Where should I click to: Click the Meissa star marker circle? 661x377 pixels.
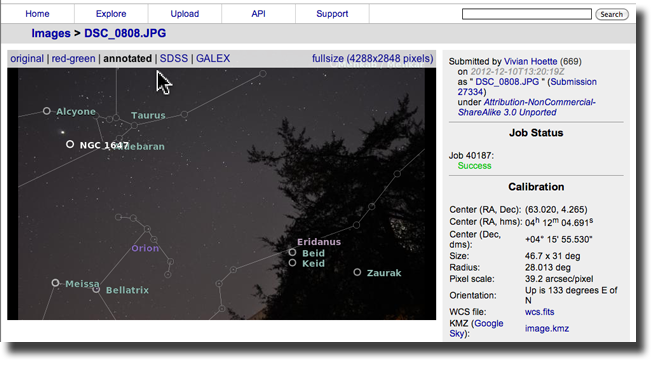point(55,283)
